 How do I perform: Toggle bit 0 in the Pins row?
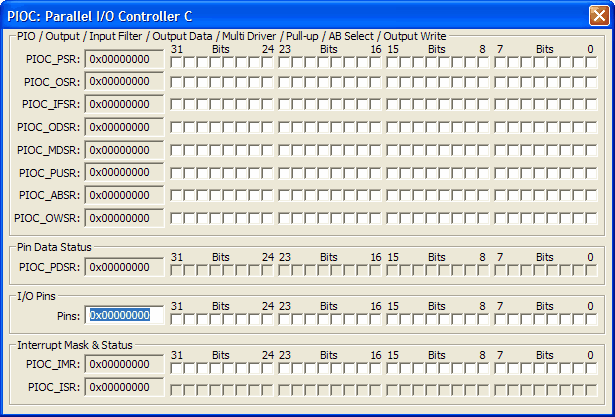[x=591, y=319]
